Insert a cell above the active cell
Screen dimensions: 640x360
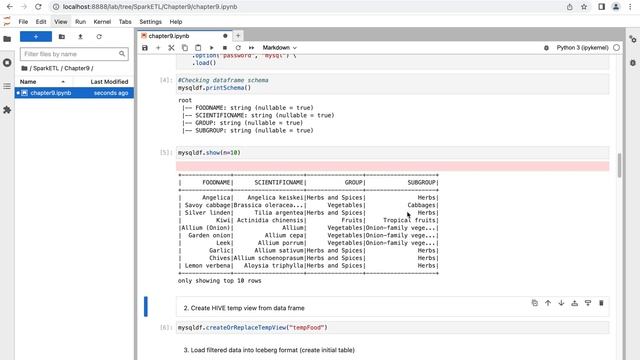click(x=575, y=303)
